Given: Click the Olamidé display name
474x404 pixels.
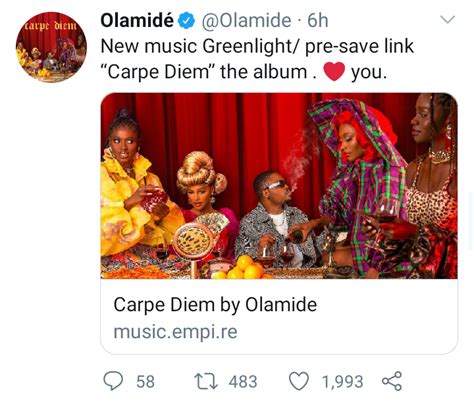Looking at the screenshot, I should click(x=137, y=20).
